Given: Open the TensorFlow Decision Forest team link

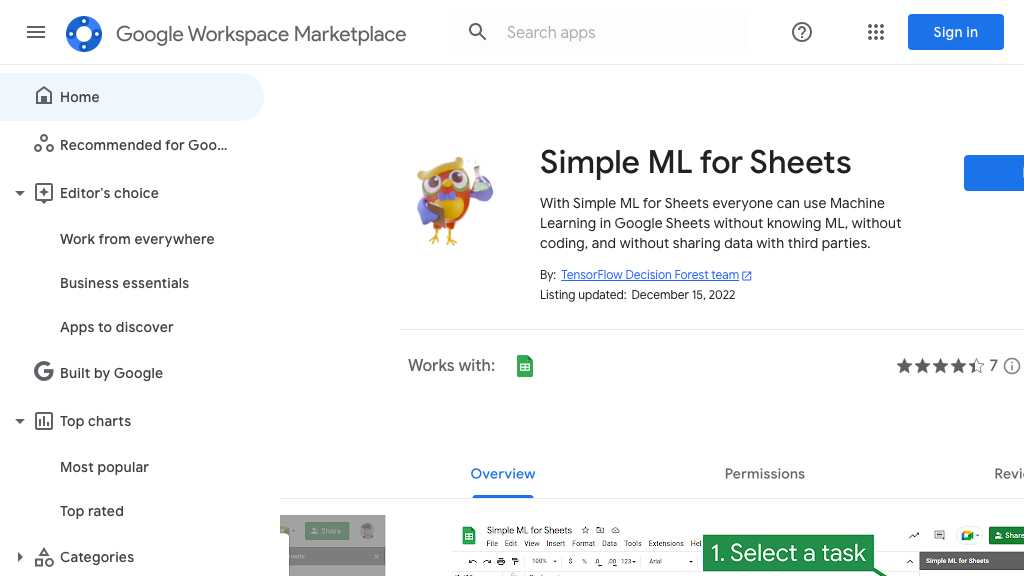Looking at the screenshot, I should 650,274.
